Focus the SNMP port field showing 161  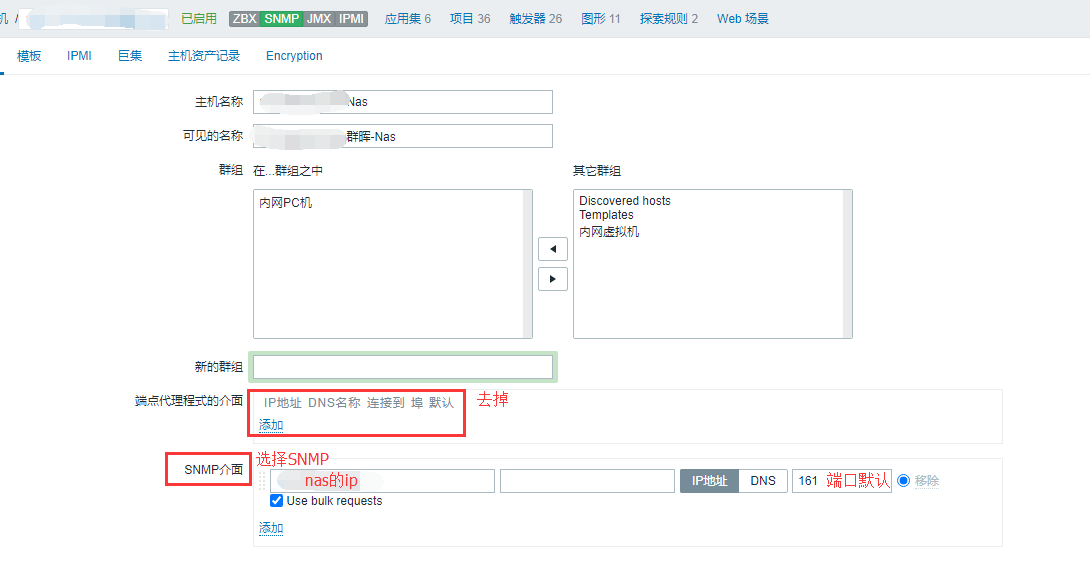[842, 480]
